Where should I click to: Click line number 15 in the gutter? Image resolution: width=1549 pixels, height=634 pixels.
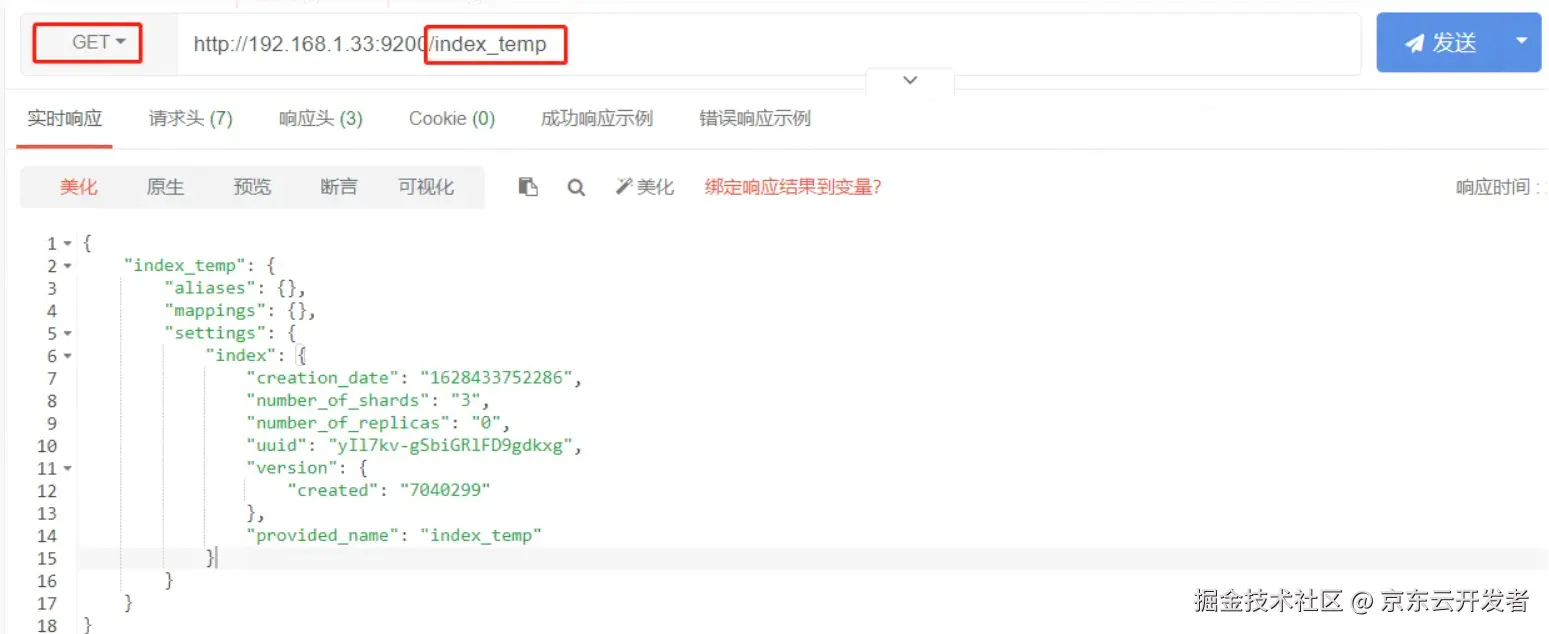[x=47, y=558]
